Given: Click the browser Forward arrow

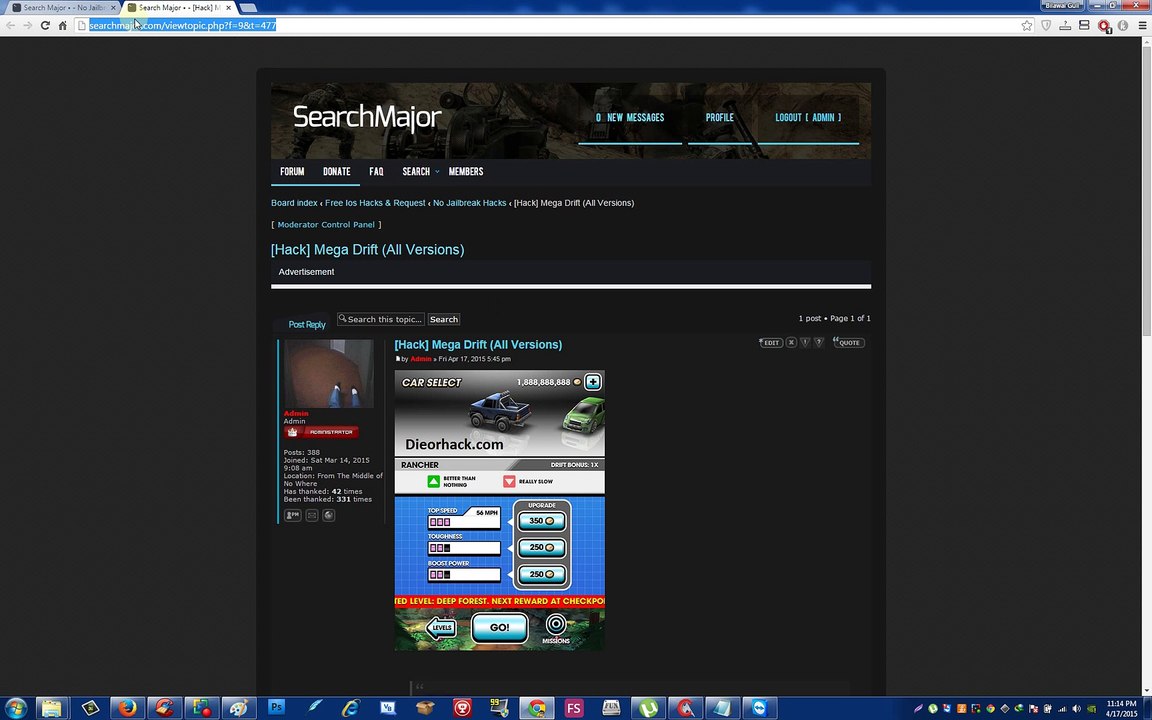Looking at the screenshot, I should pos(27,25).
